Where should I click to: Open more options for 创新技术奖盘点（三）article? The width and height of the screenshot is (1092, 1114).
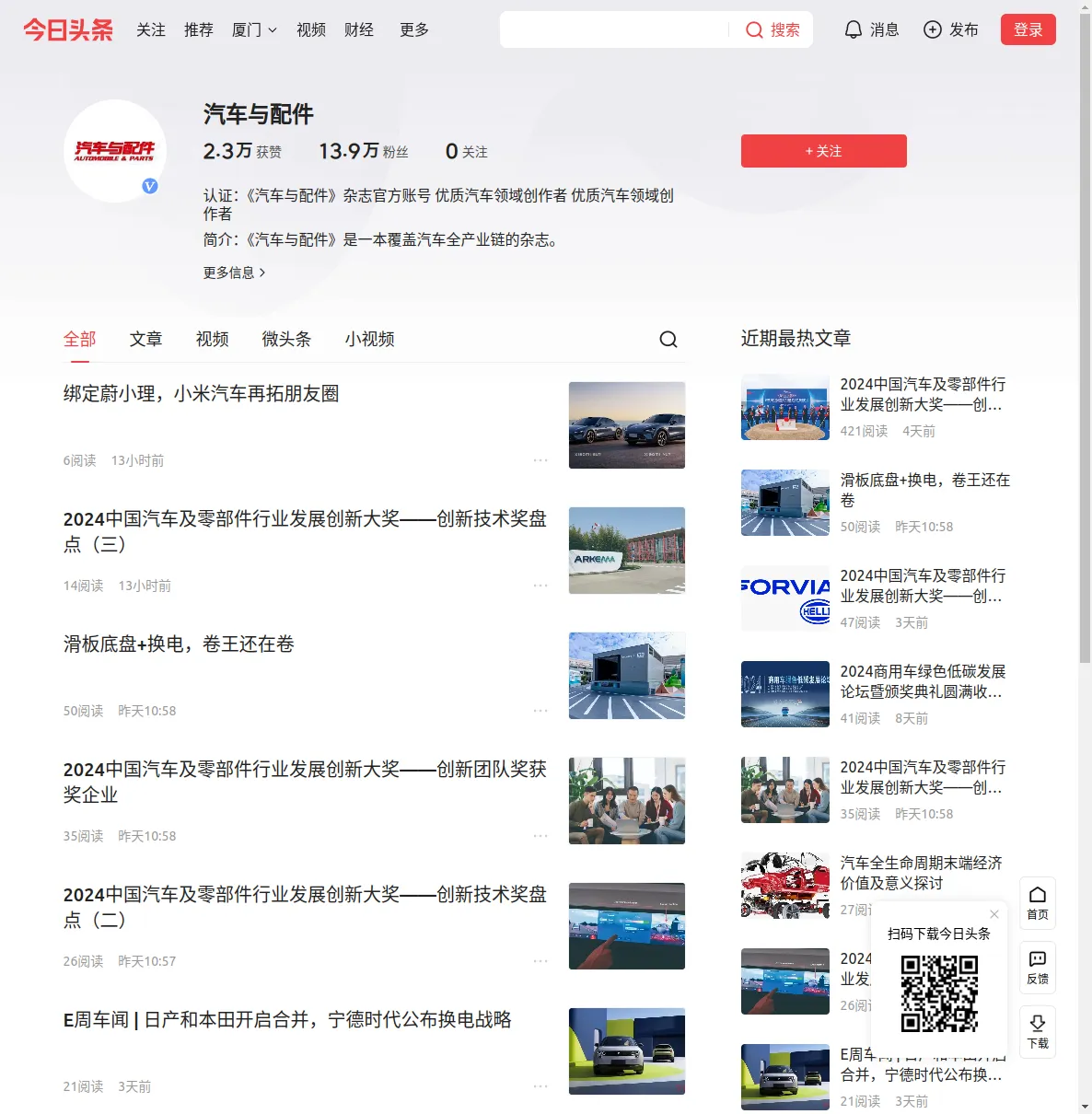540,585
